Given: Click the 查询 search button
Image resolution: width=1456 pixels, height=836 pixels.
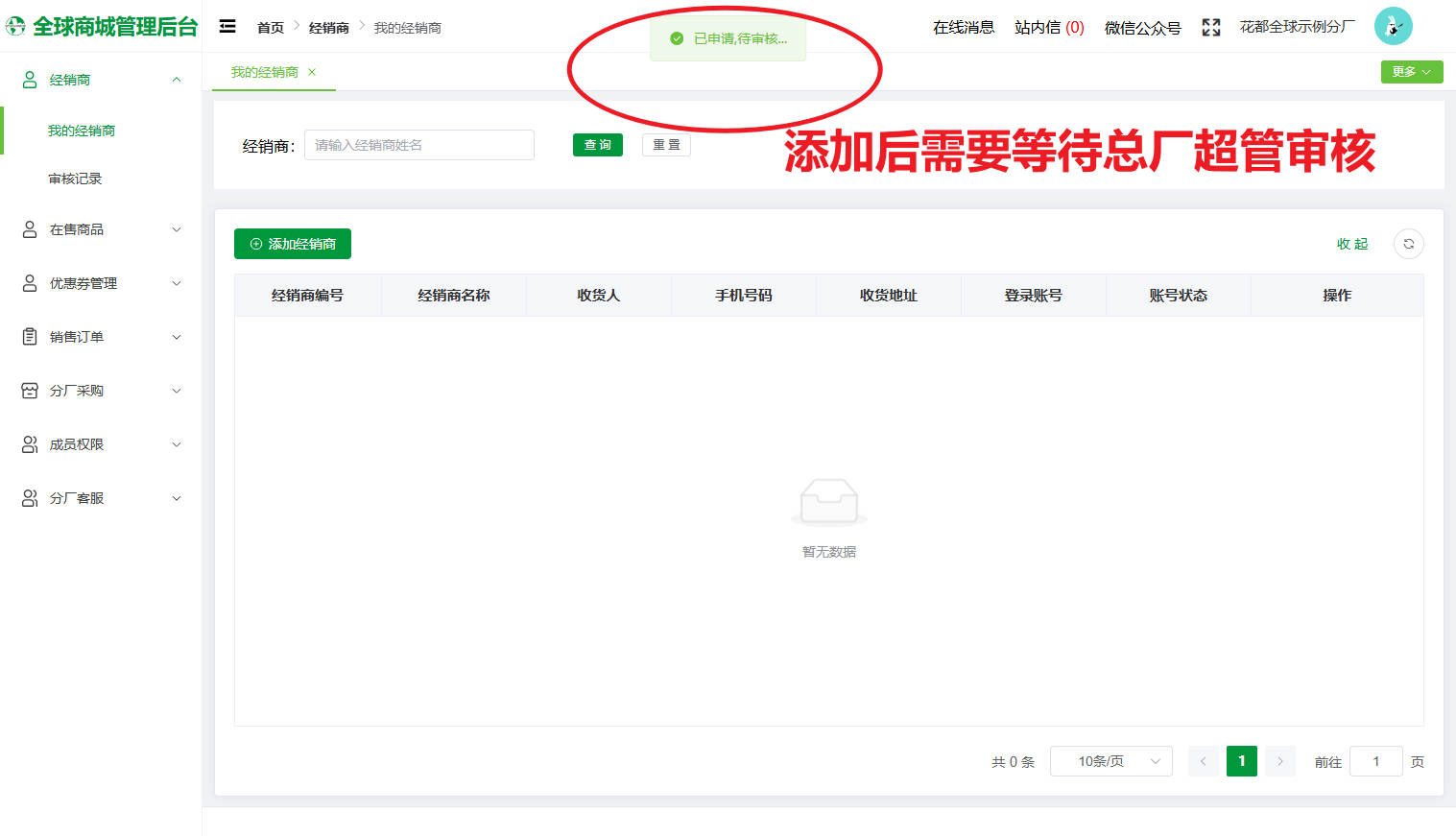Looking at the screenshot, I should pos(597,145).
